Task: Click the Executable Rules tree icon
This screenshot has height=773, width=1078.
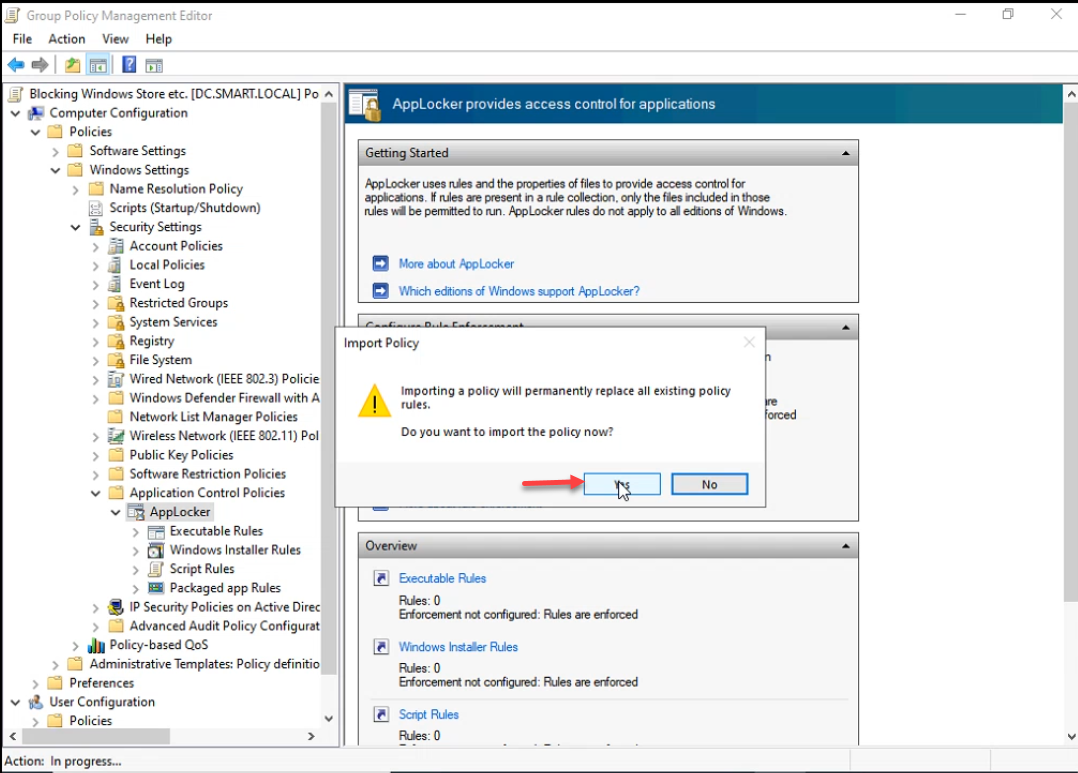Action: (x=156, y=532)
